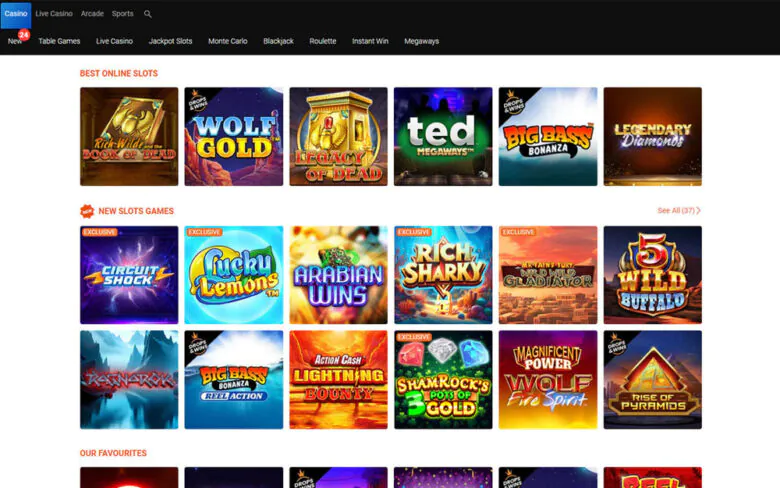This screenshot has height=488, width=780.
Task: Open the Megaways category
Action: pyautogui.click(x=421, y=41)
